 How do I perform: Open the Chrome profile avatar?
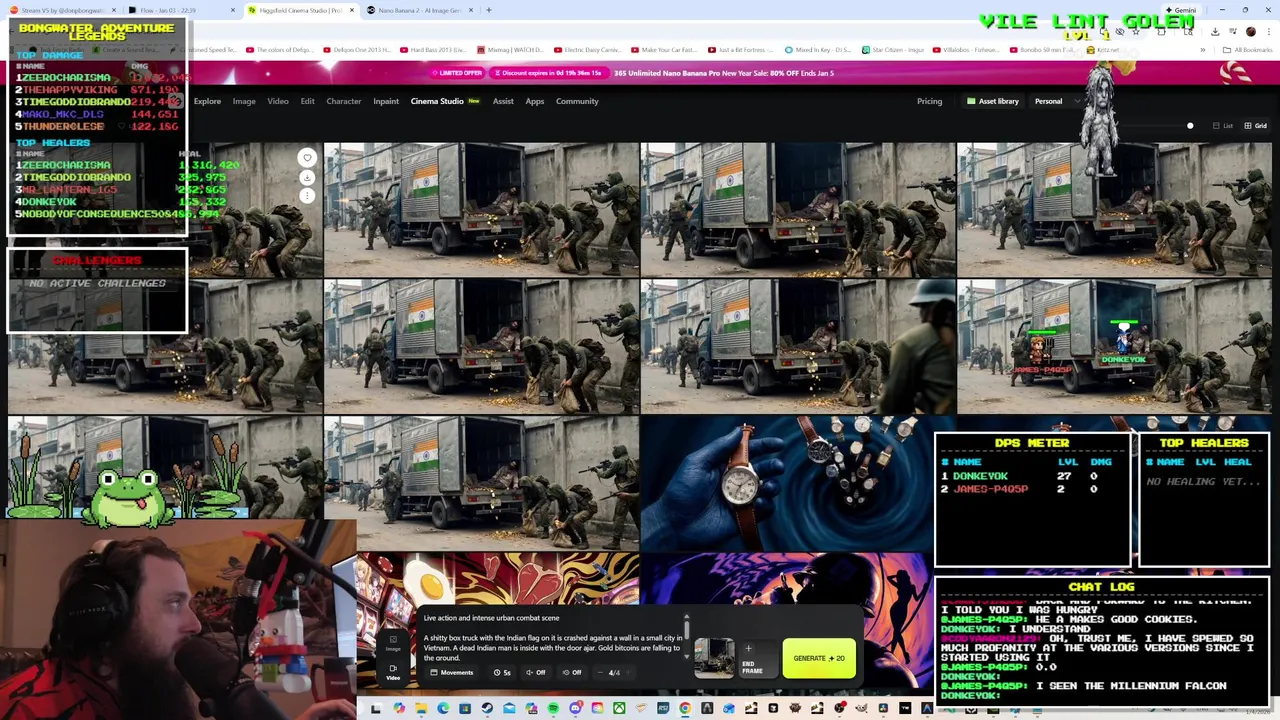click(1250, 32)
